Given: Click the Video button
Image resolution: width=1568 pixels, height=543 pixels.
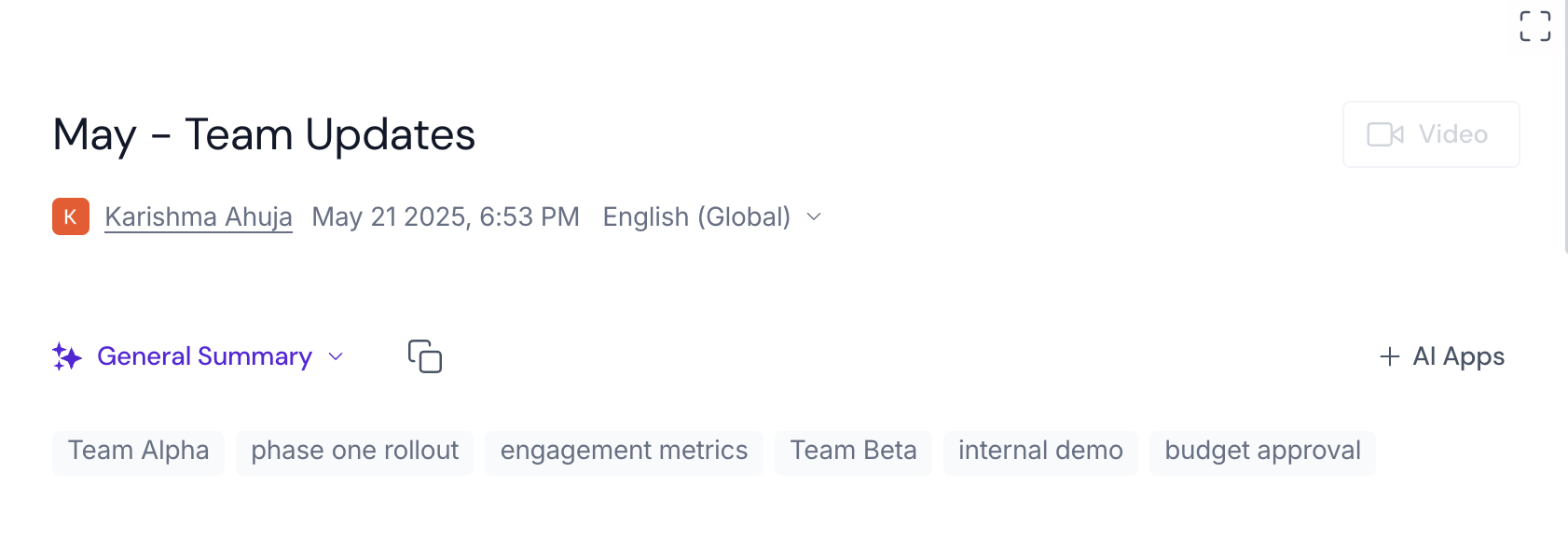Looking at the screenshot, I should tap(1430, 134).
